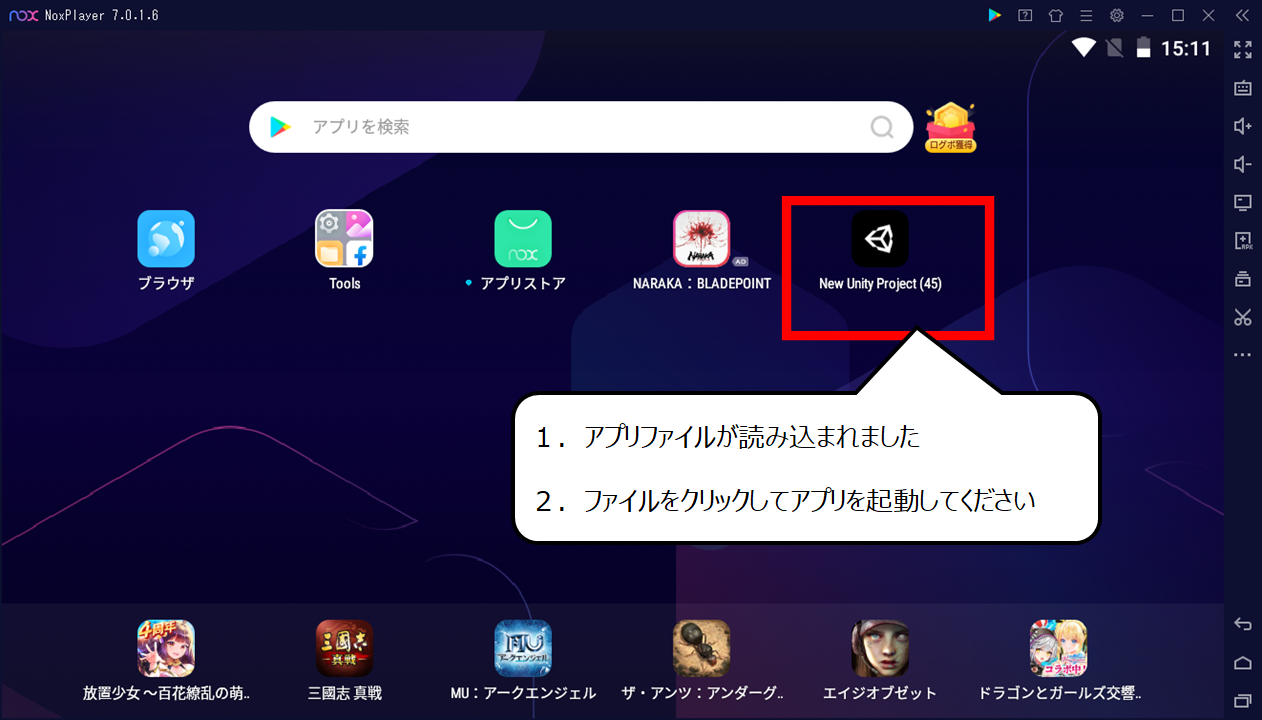Focus the アプリを検索 search field
This screenshot has height=720, width=1262.
[581, 127]
